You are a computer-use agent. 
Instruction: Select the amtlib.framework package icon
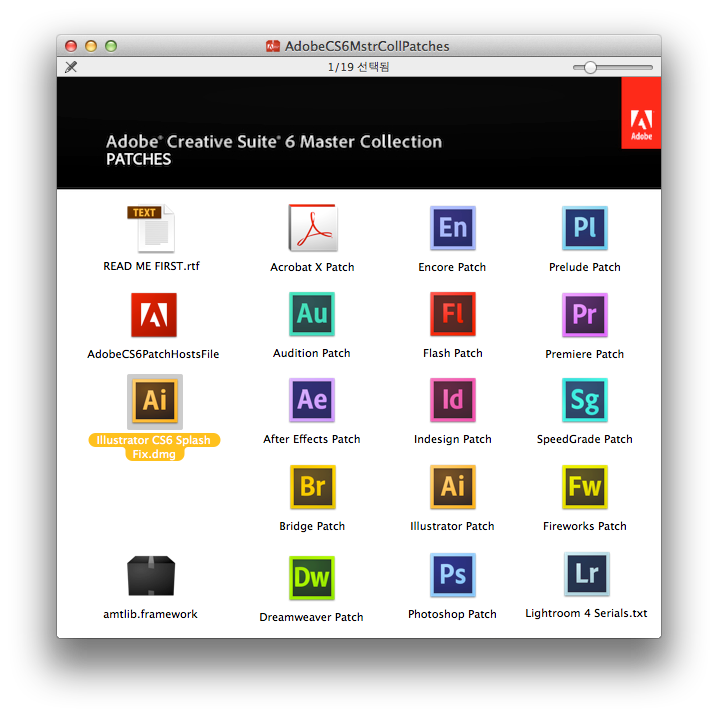(x=151, y=576)
